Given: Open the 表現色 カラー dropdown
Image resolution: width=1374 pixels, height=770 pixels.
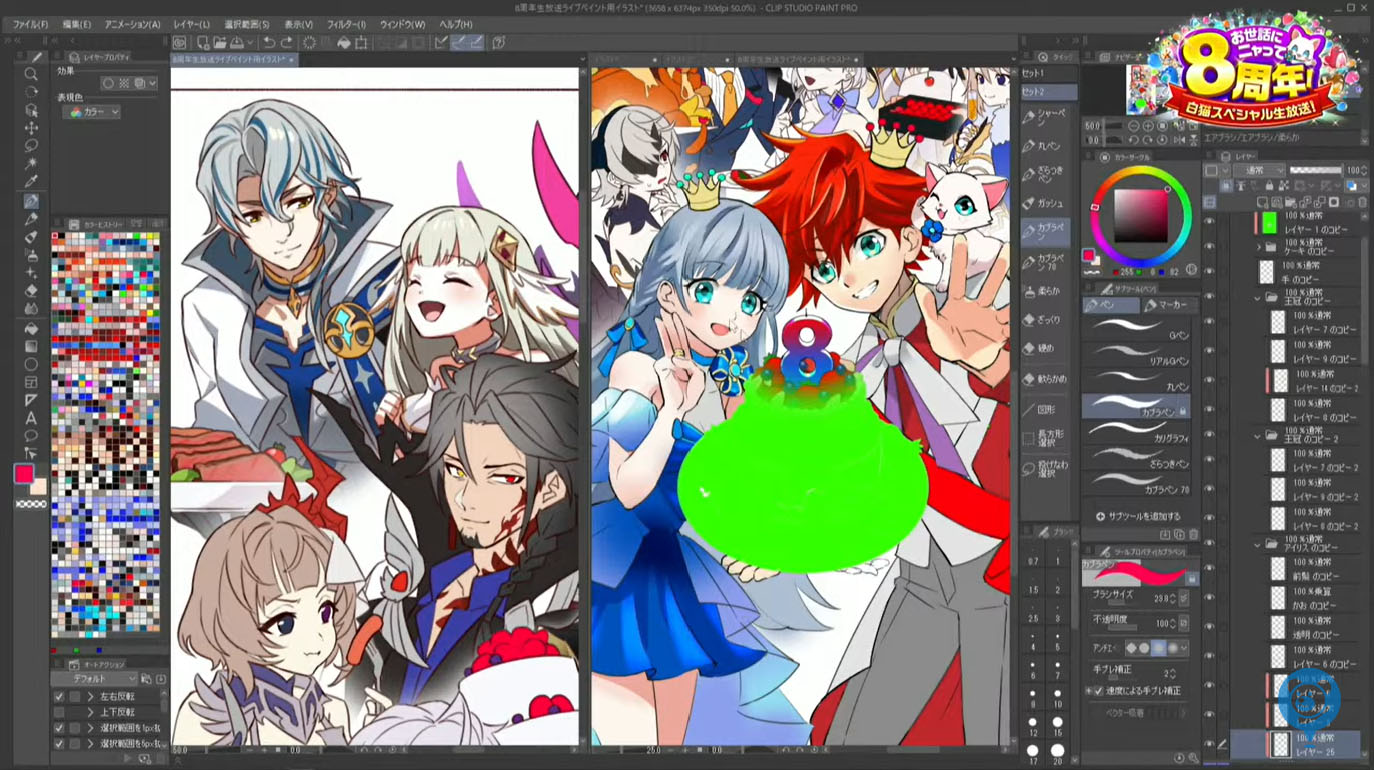Looking at the screenshot, I should 91,112.
